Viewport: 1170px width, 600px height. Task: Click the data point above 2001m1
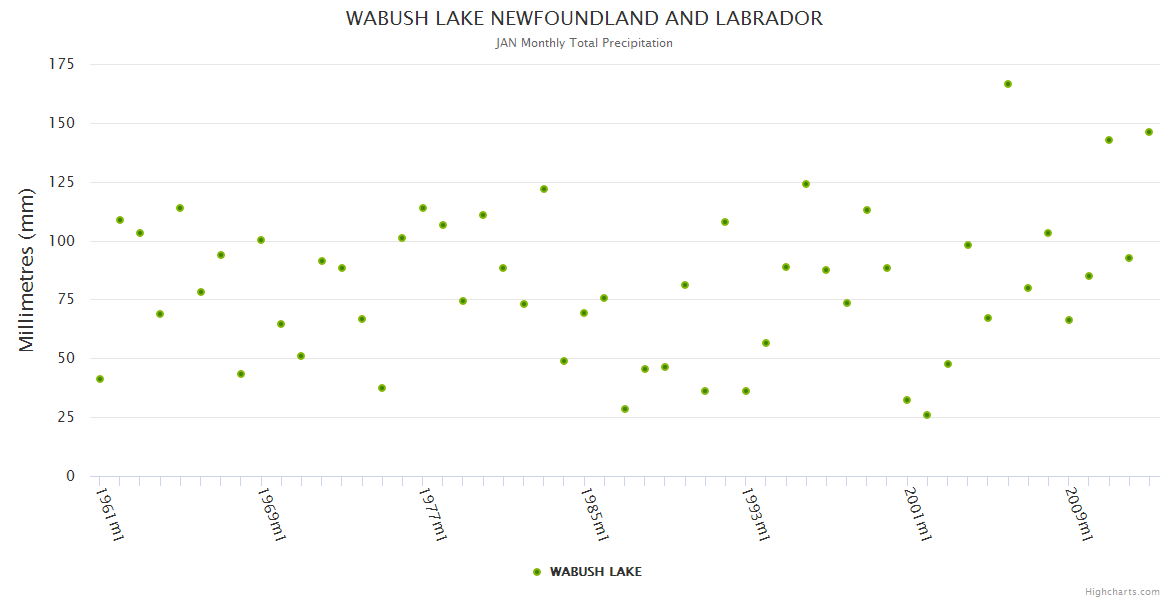(x=907, y=400)
